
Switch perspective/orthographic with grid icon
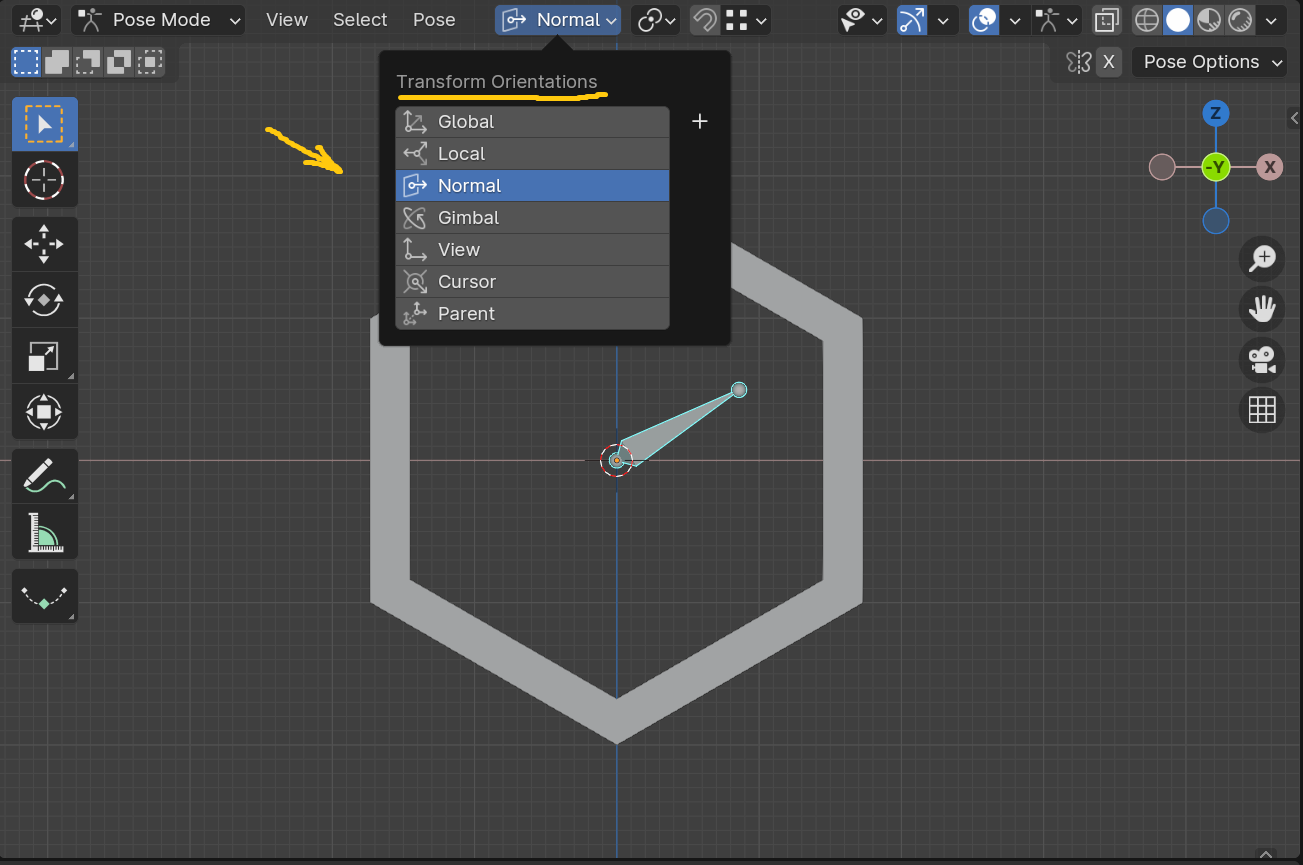[x=1262, y=410]
